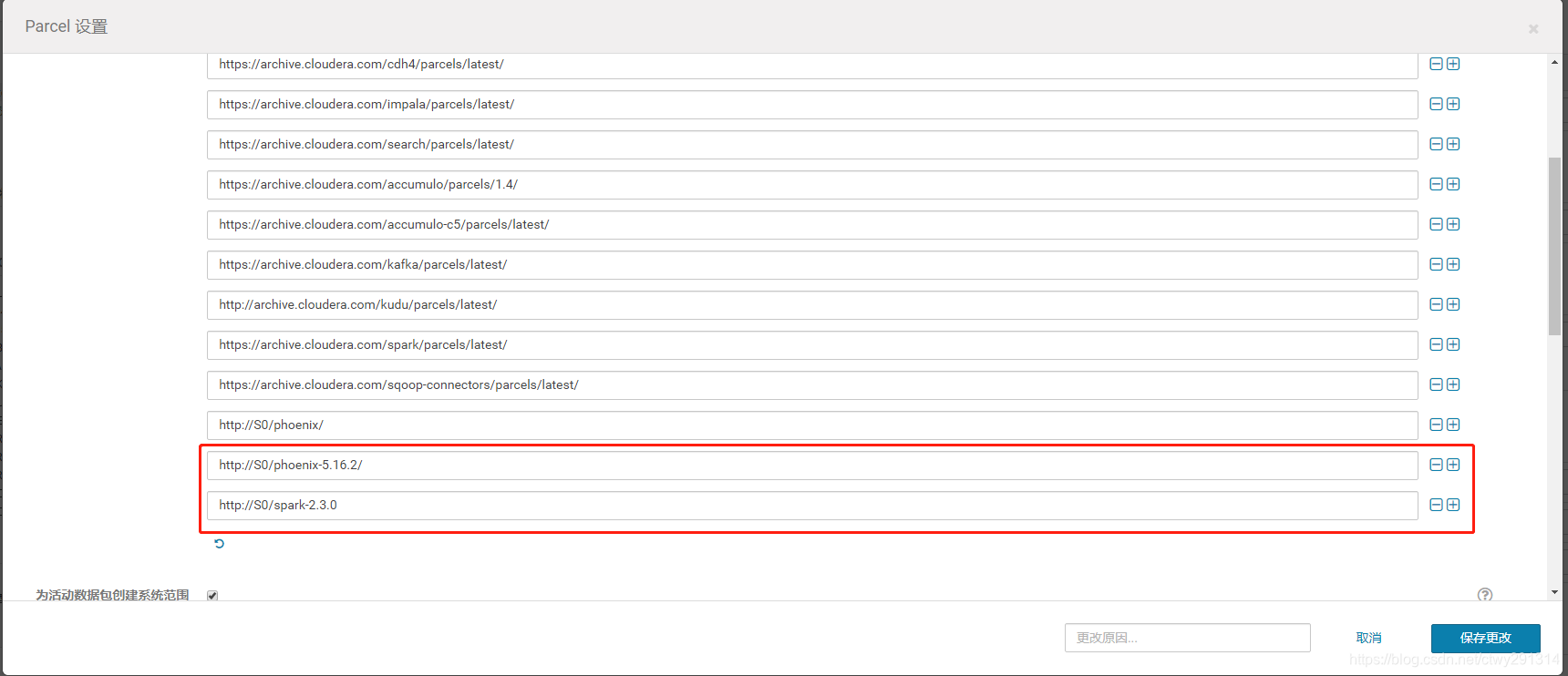Add a row after impala parcels URL
This screenshot has height=676, width=1568.
(x=1453, y=104)
